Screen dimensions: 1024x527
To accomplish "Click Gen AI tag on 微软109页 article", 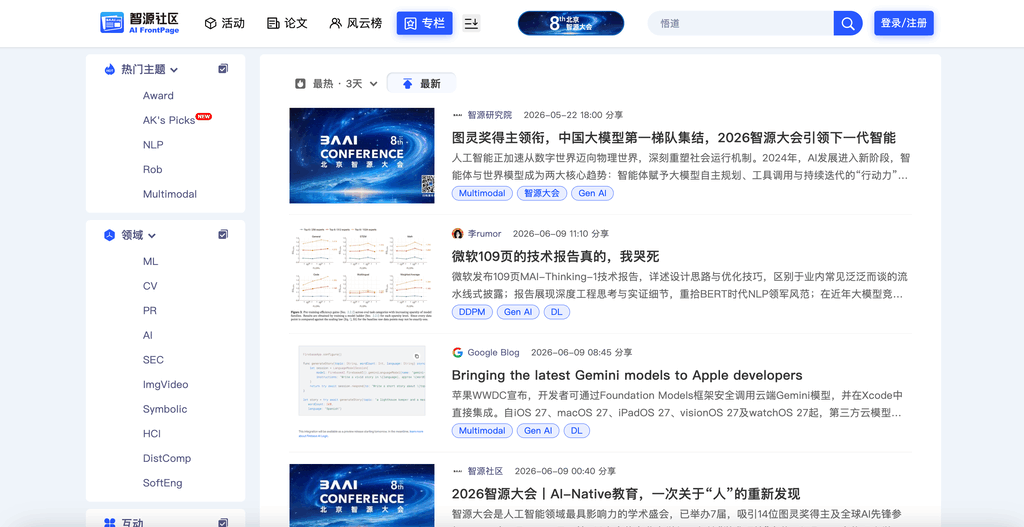I will 518,312.
